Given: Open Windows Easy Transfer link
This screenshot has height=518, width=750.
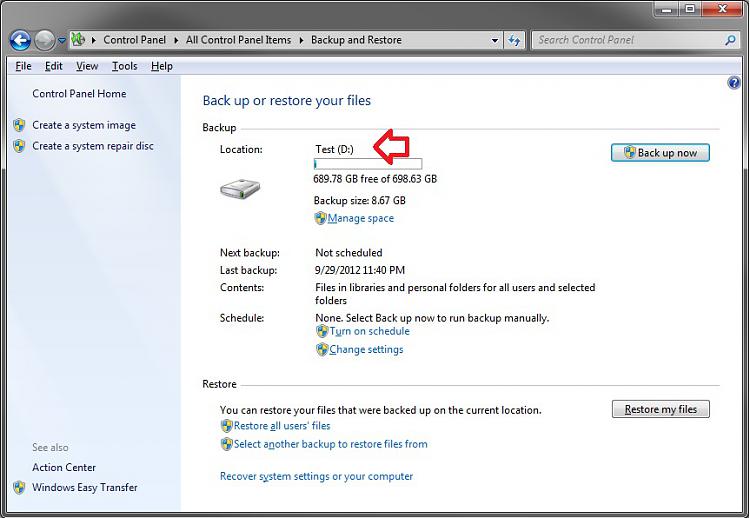Looking at the screenshot, I should (85, 487).
